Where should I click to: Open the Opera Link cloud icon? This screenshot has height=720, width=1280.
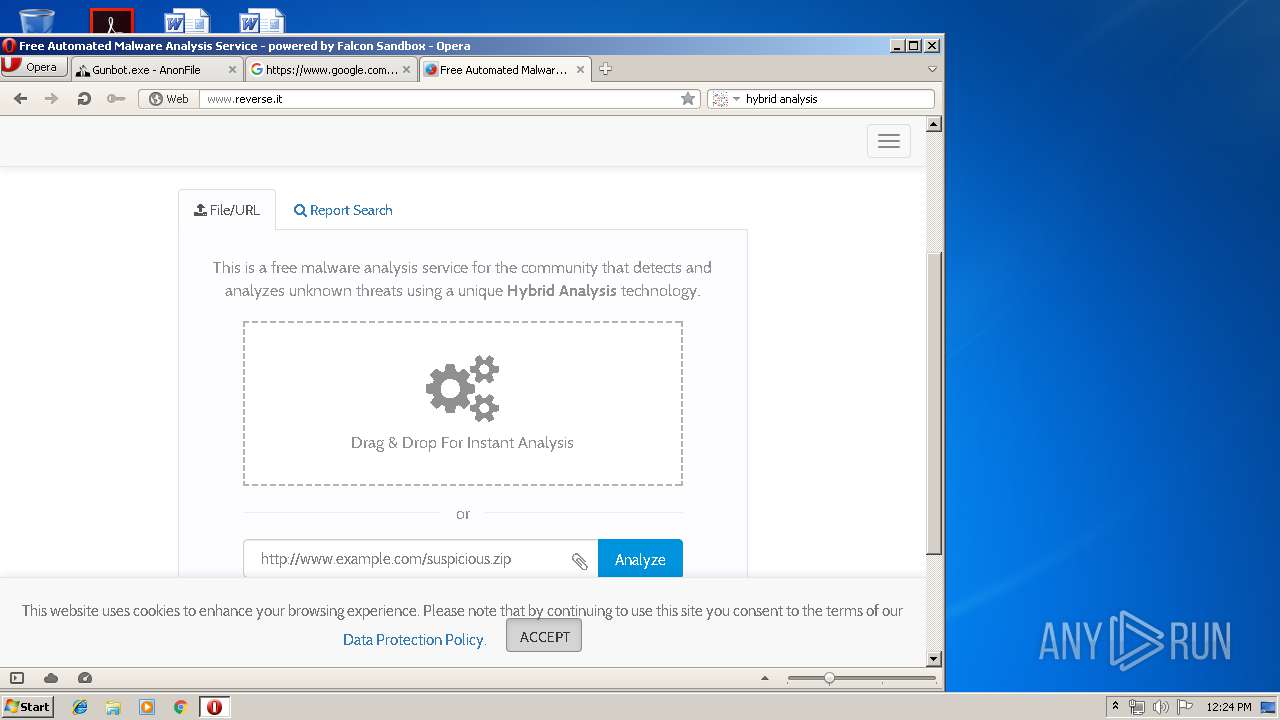51,678
